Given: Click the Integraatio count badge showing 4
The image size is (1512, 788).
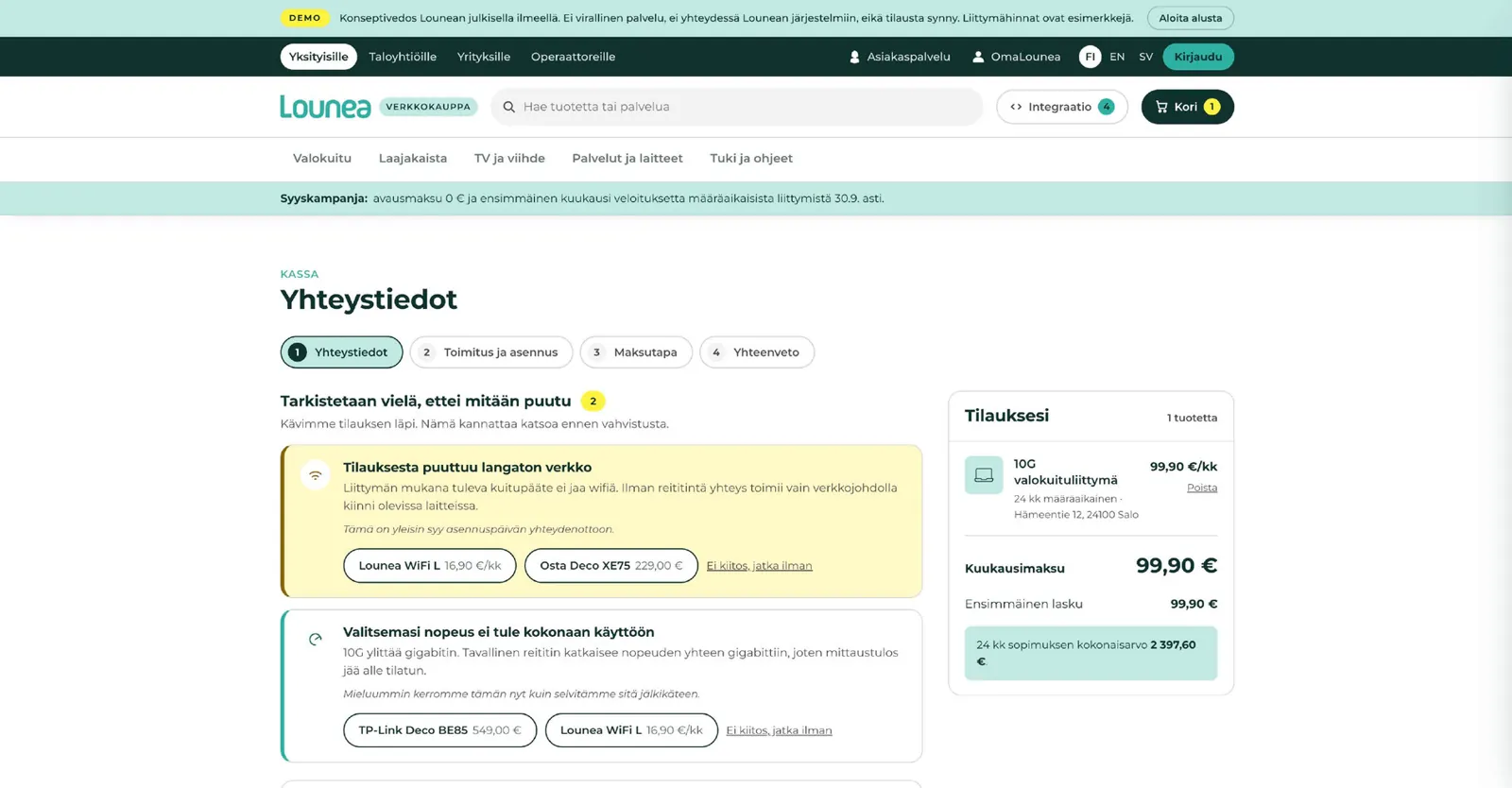Looking at the screenshot, I should pos(1106,107).
